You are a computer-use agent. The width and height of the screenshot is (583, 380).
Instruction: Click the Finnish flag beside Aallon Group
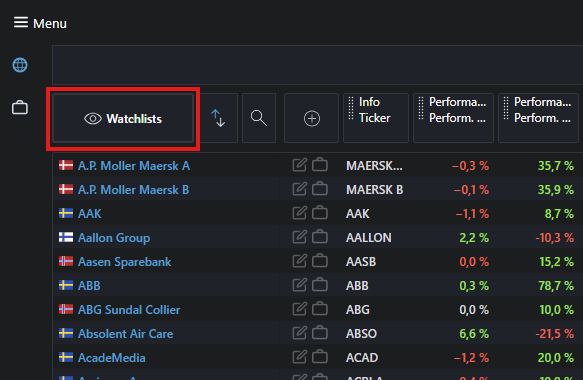coord(66,237)
